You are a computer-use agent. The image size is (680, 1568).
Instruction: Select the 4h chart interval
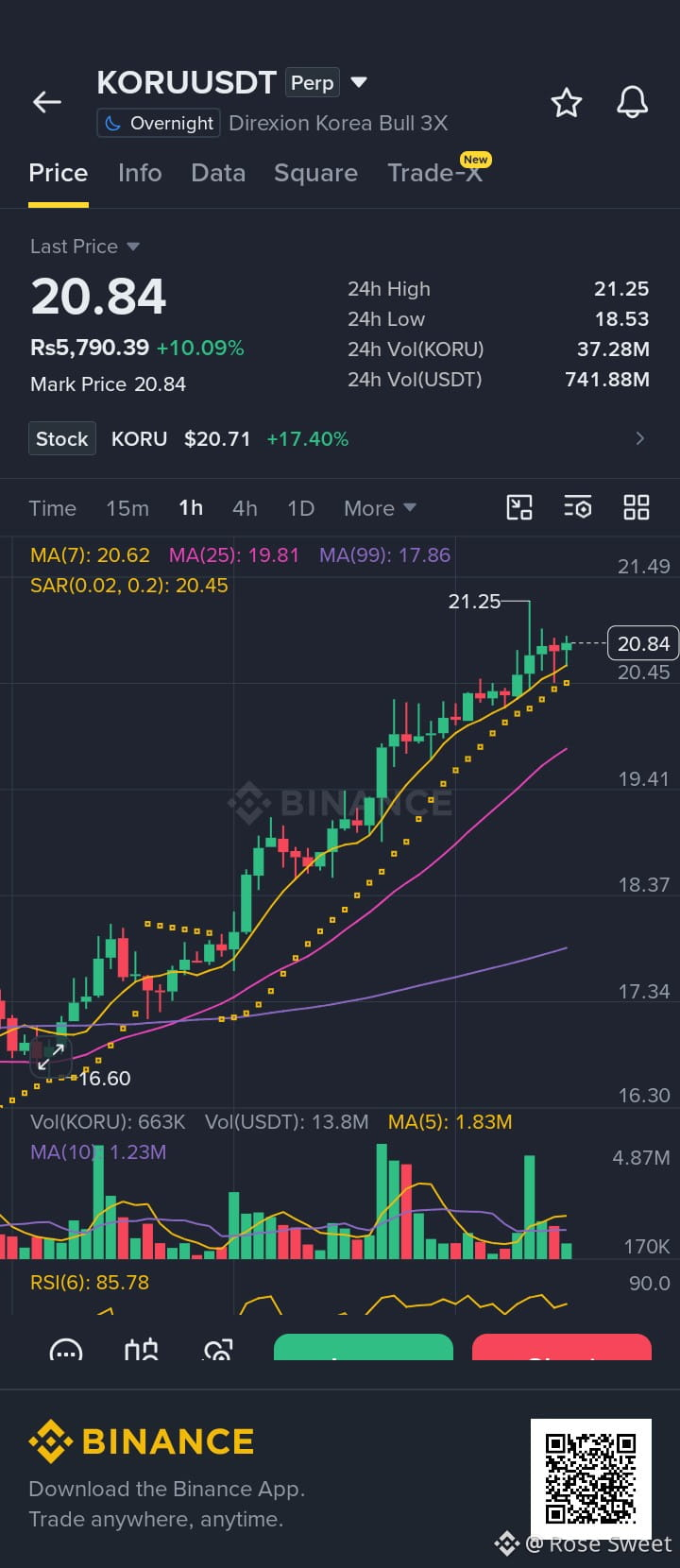(245, 508)
